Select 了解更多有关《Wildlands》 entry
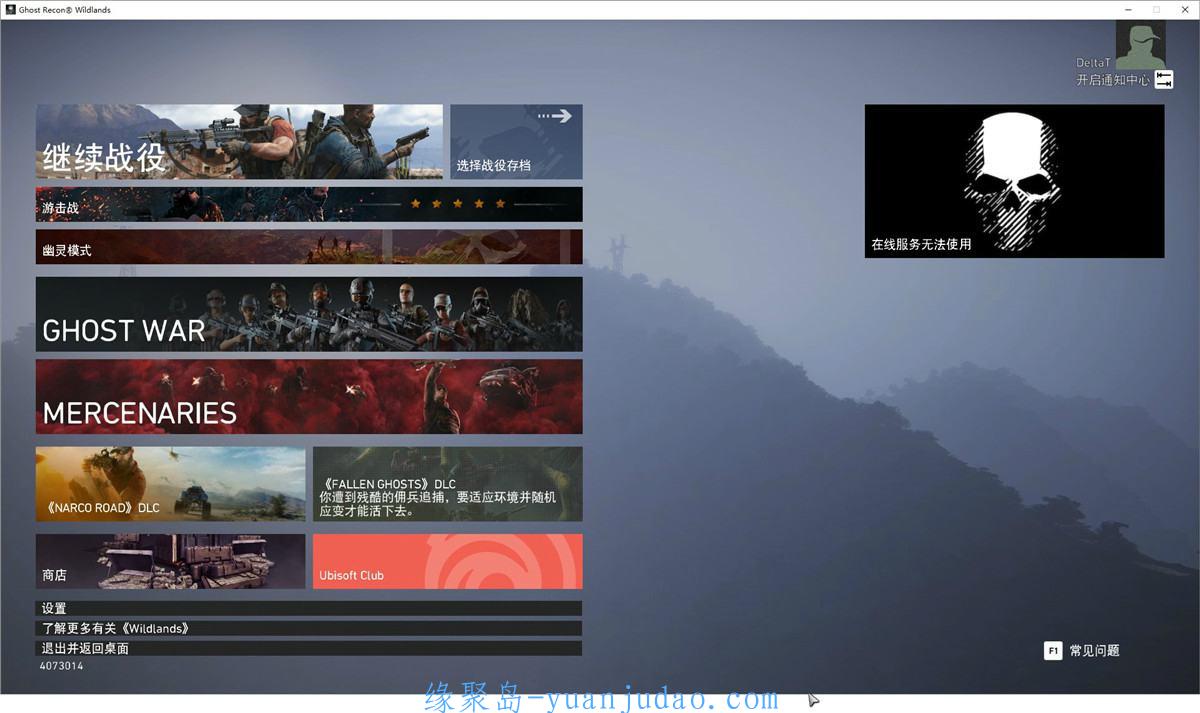The height and width of the screenshot is (713, 1200). tap(309, 628)
